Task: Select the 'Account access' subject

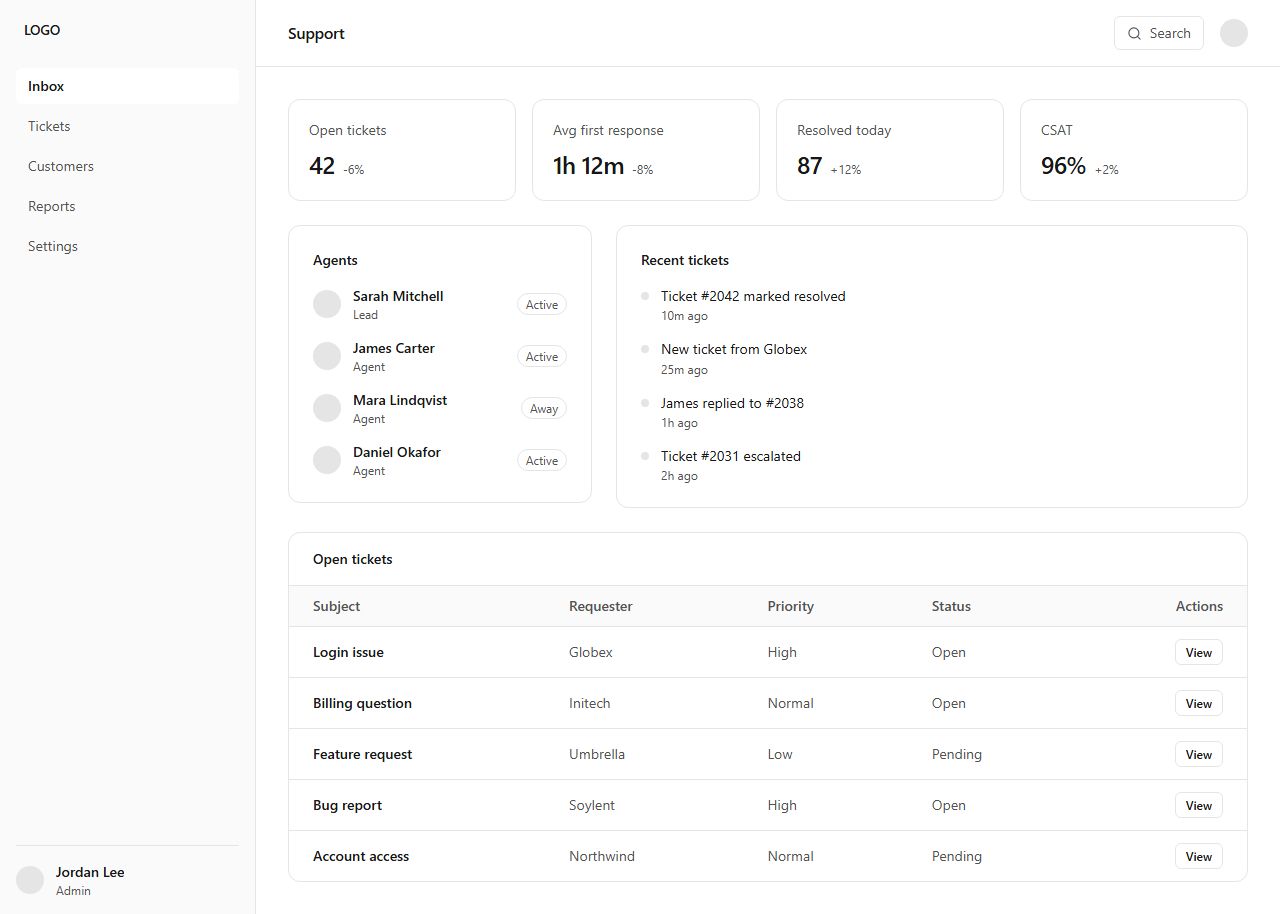Action: (x=361, y=856)
